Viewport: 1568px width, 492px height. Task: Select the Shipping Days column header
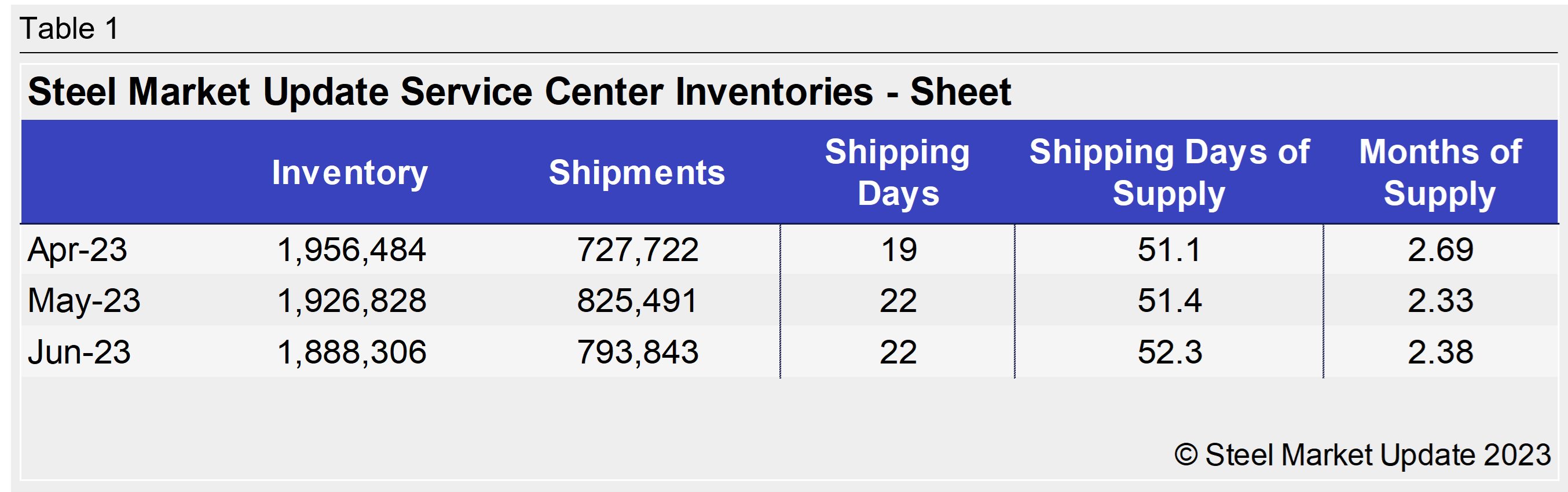tap(898, 172)
